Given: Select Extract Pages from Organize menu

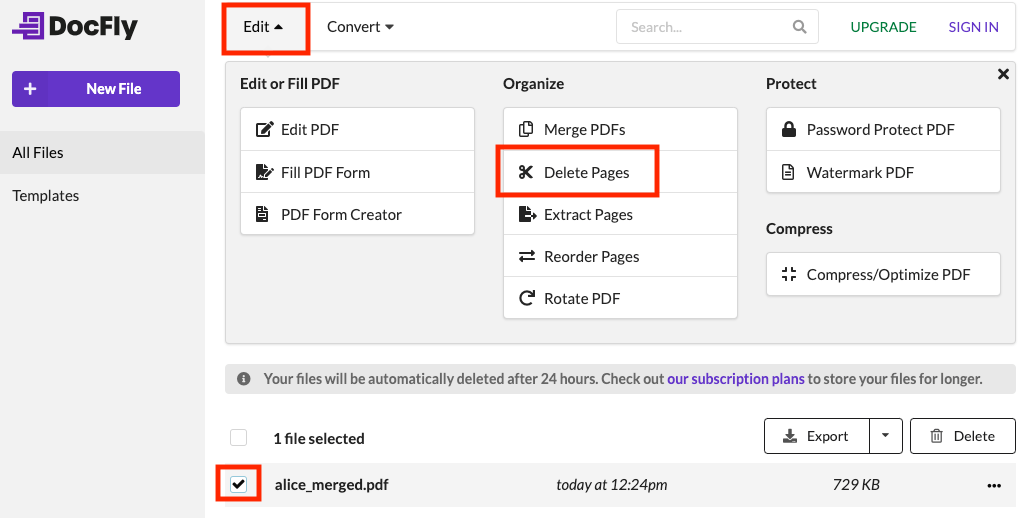Looking at the screenshot, I should (588, 215).
